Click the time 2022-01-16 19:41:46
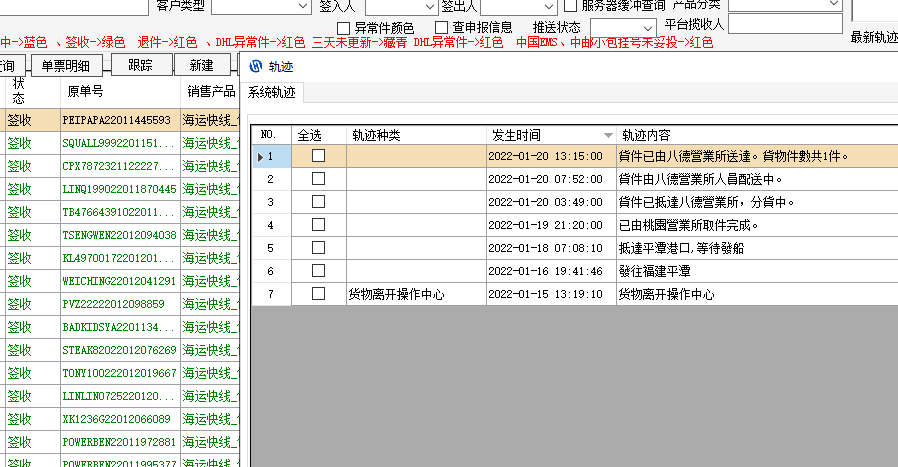 click(545, 271)
